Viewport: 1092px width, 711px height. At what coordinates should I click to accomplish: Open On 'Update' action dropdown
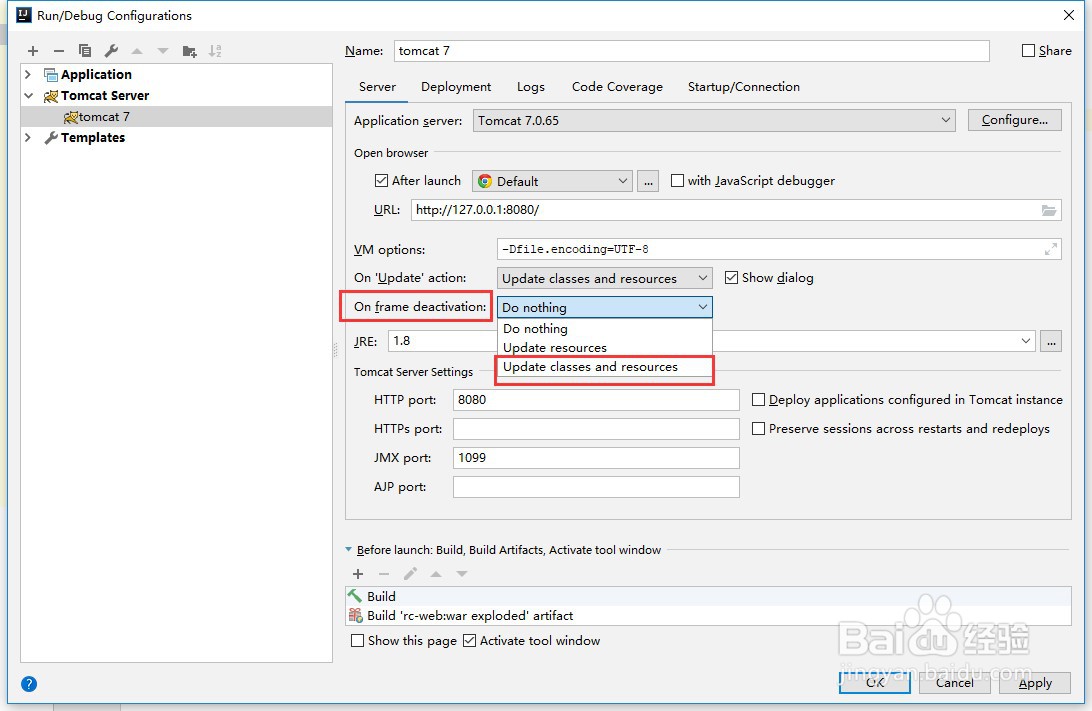604,278
